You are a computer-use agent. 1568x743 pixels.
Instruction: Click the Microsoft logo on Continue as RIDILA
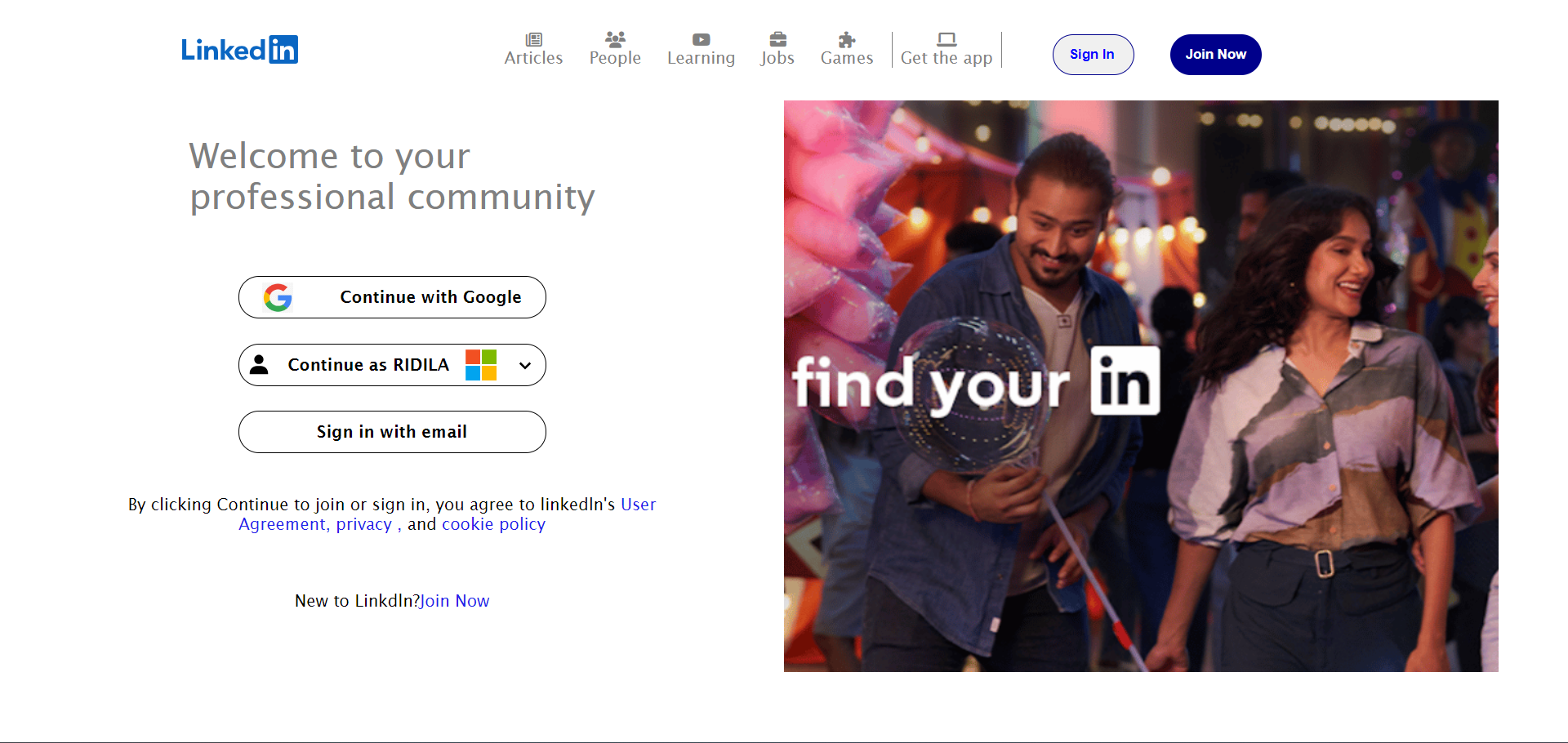479,365
